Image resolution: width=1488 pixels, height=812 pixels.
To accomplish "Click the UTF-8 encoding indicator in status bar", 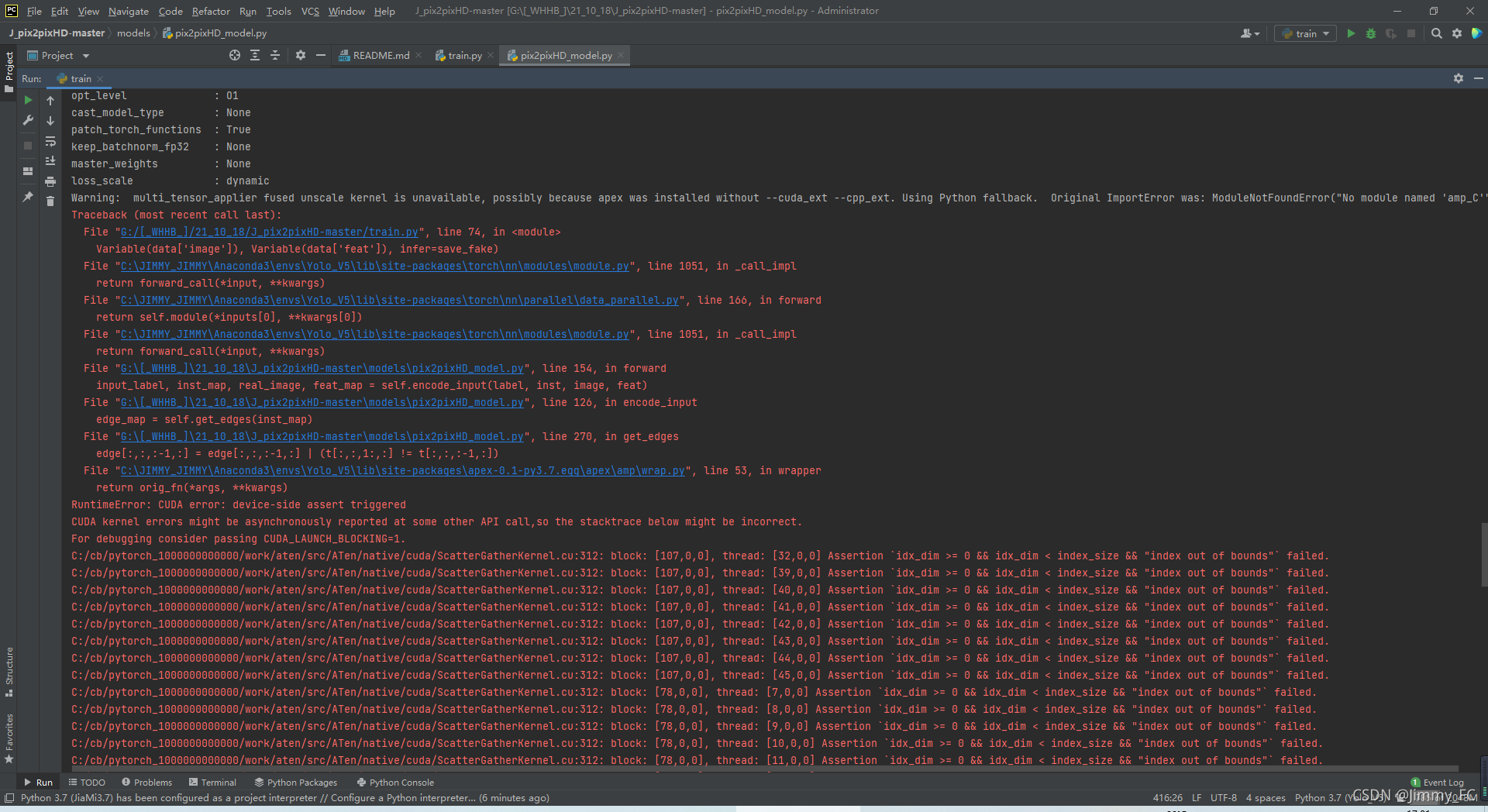I will (1223, 797).
